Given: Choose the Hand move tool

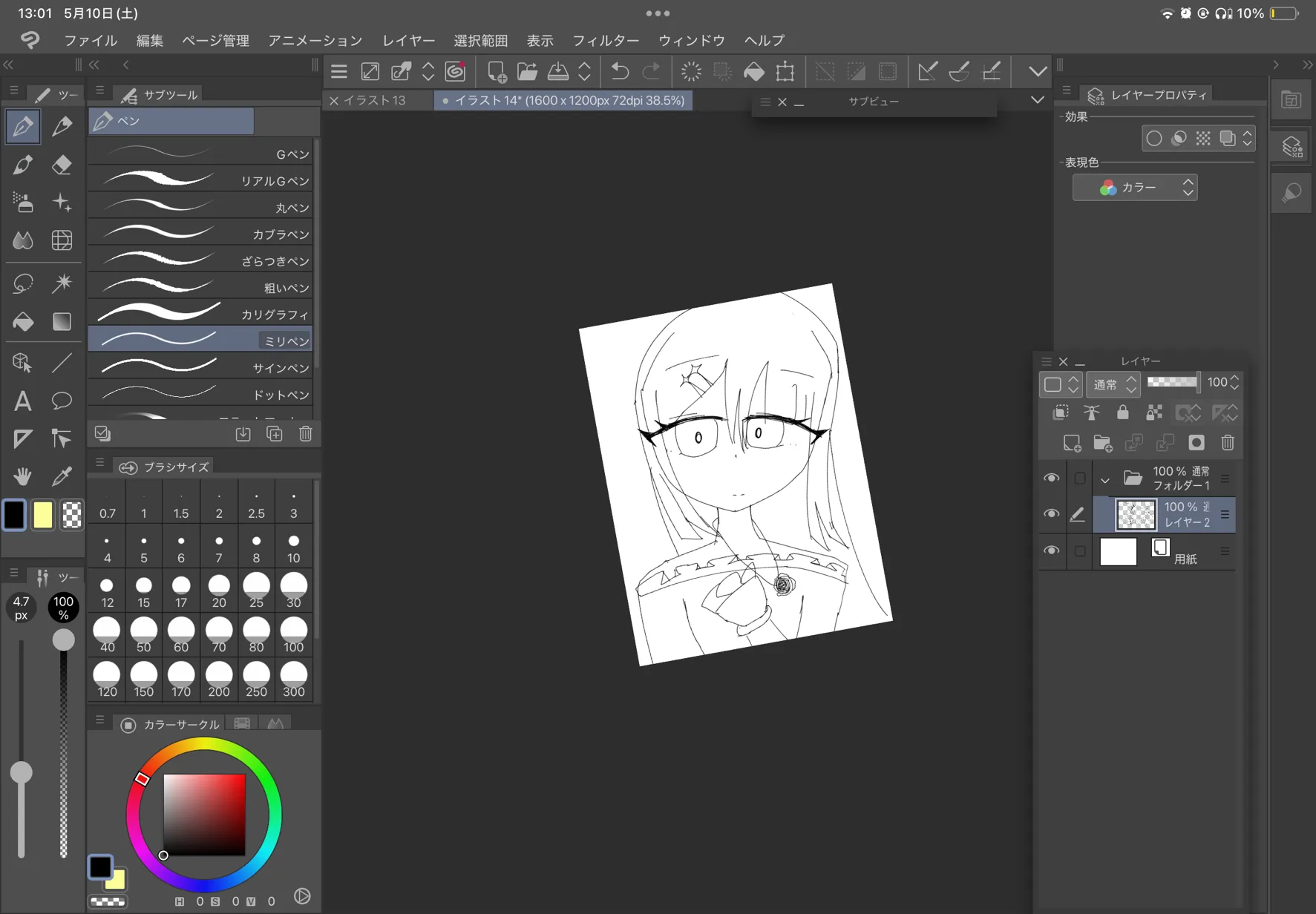Looking at the screenshot, I should click(x=22, y=476).
